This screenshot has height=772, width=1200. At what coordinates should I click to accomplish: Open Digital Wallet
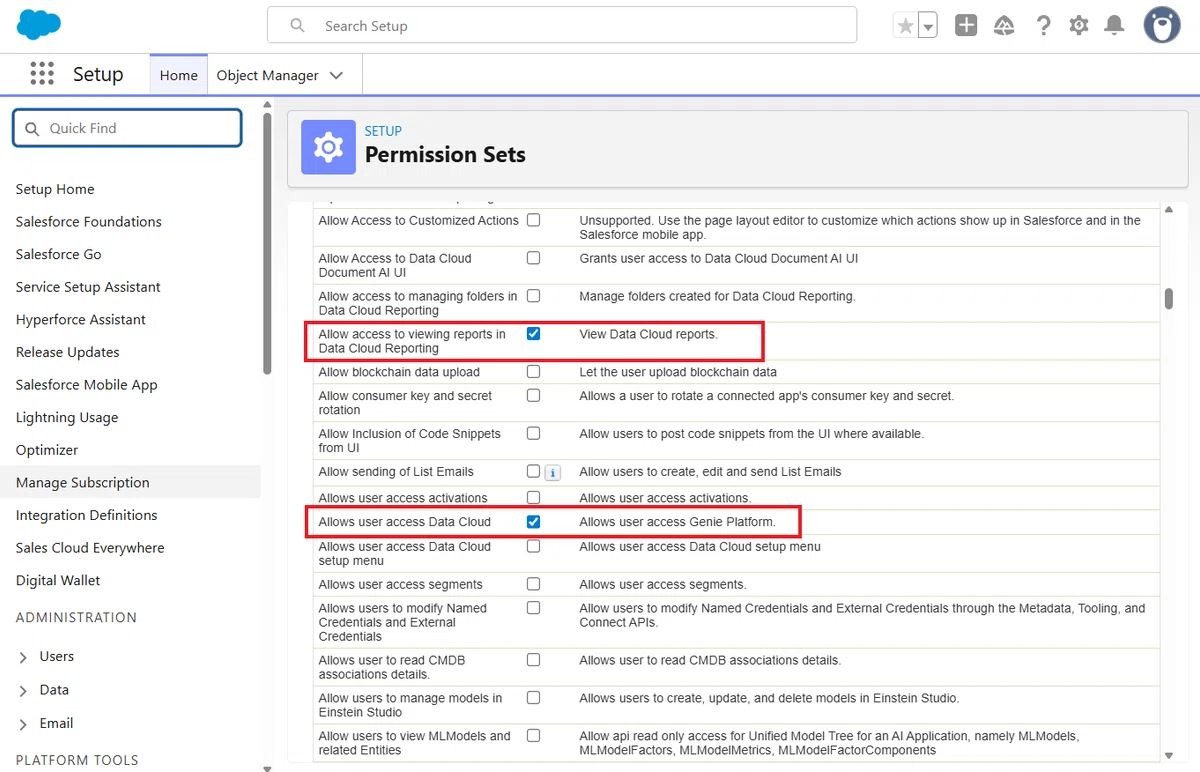(58, 580)
